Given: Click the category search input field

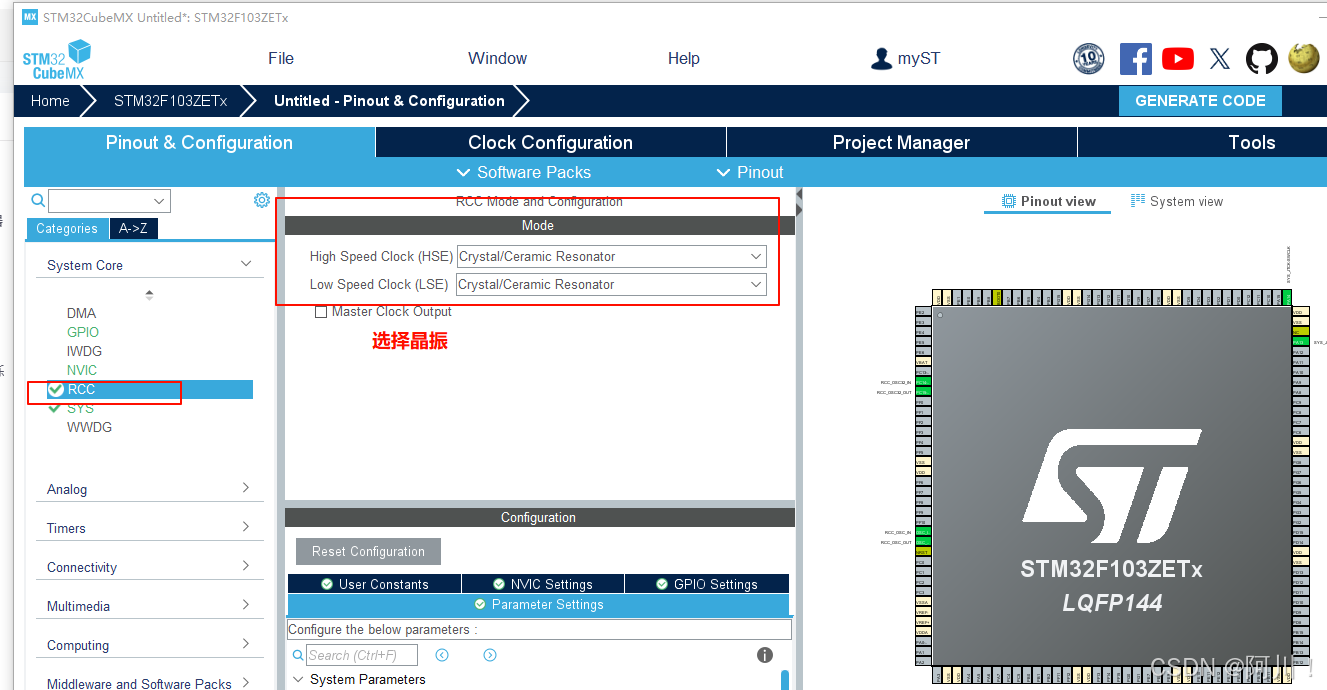Looking at the screenshot, I should click(x=100, y=201).
